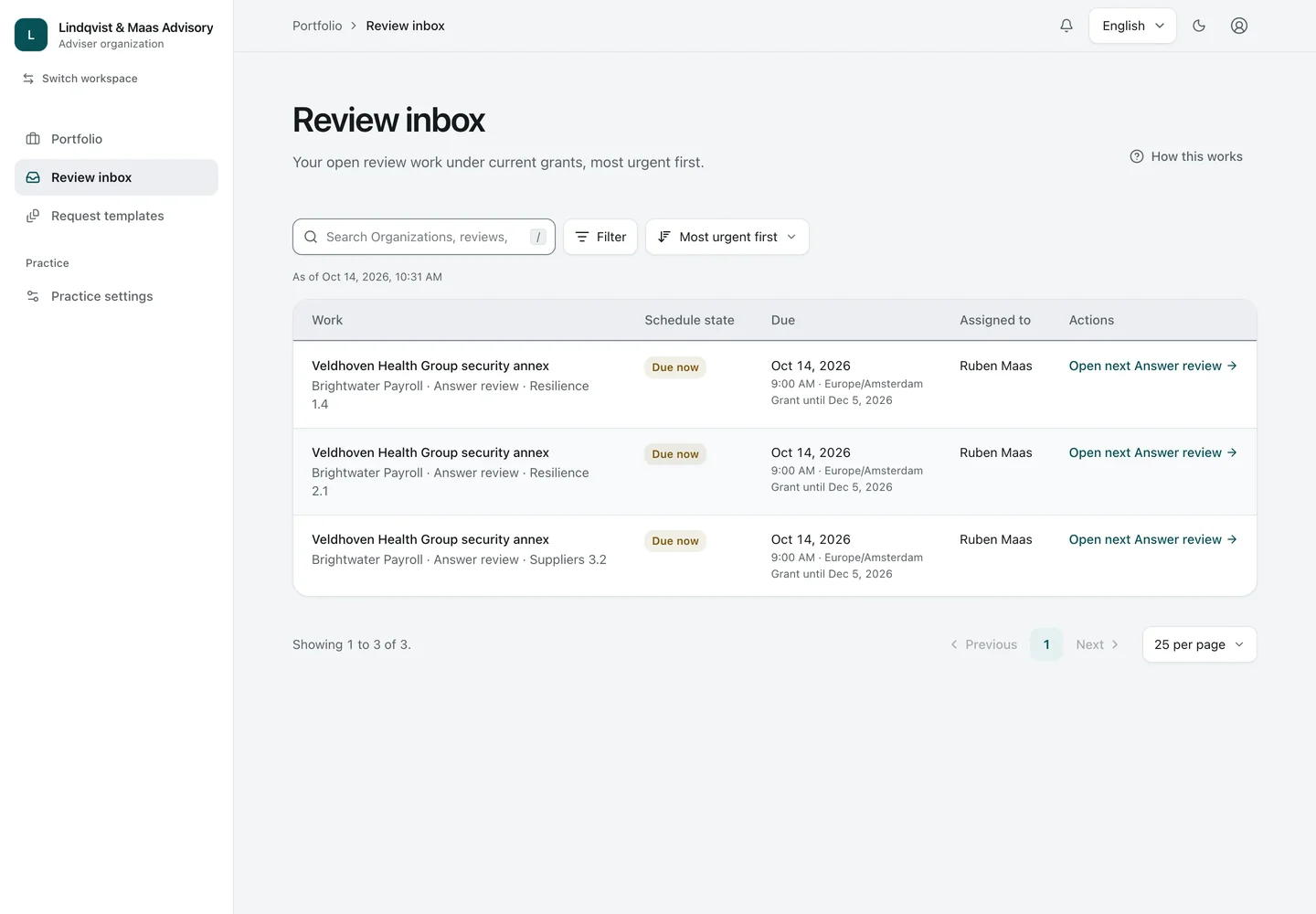Screen dimensions: 1316x914
Task: Click the Portfolio breadcrumb link
Action: tap(317, 26)
